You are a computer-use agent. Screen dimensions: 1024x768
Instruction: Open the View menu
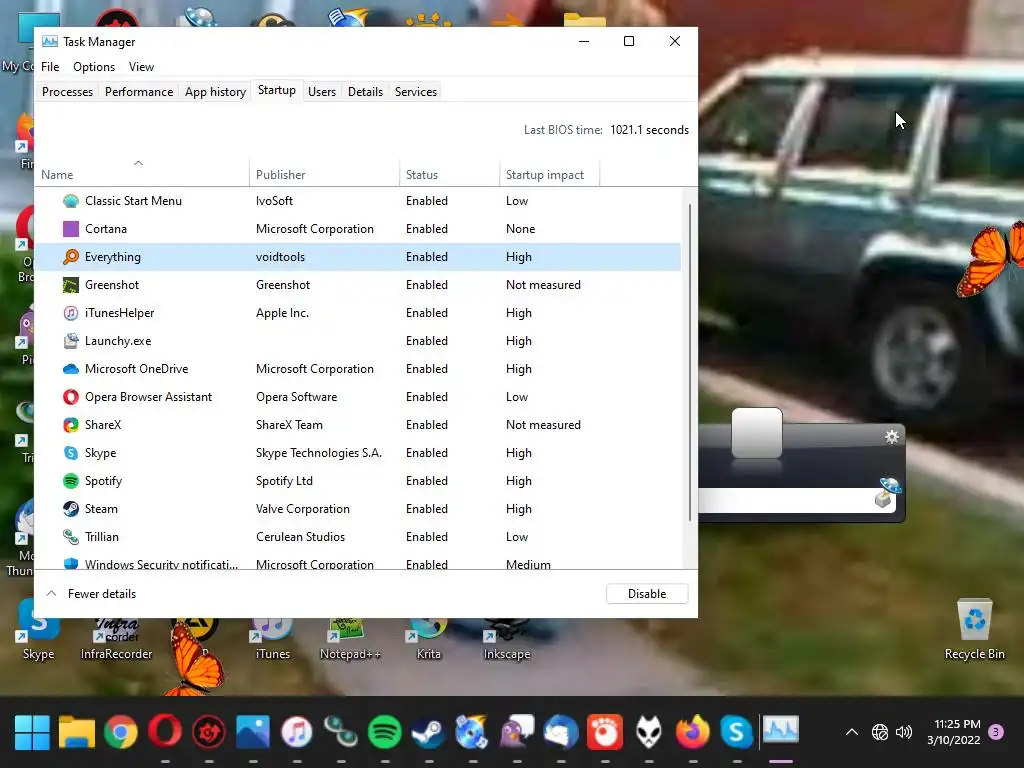pyautogui.click(x=141, y=67)
